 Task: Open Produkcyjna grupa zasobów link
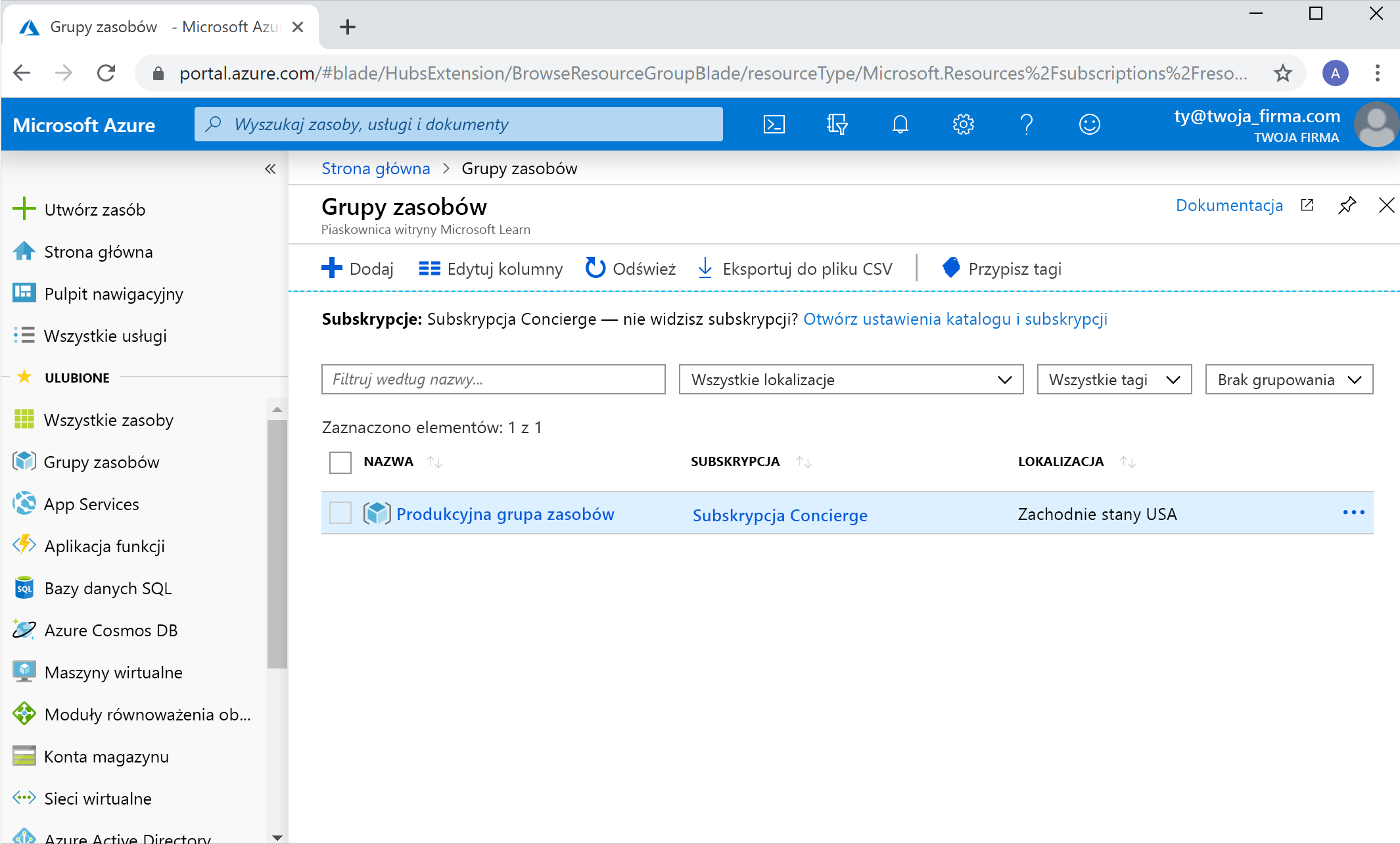[505, 514]
